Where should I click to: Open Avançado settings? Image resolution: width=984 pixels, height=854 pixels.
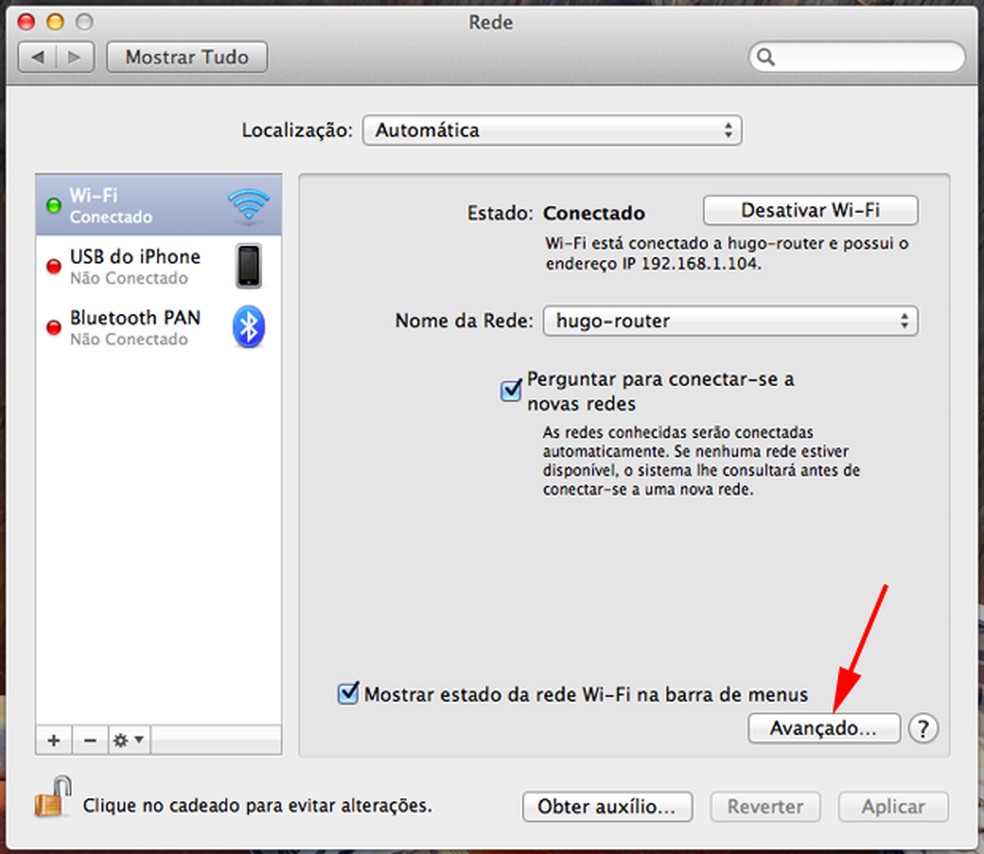coord(824,729)
